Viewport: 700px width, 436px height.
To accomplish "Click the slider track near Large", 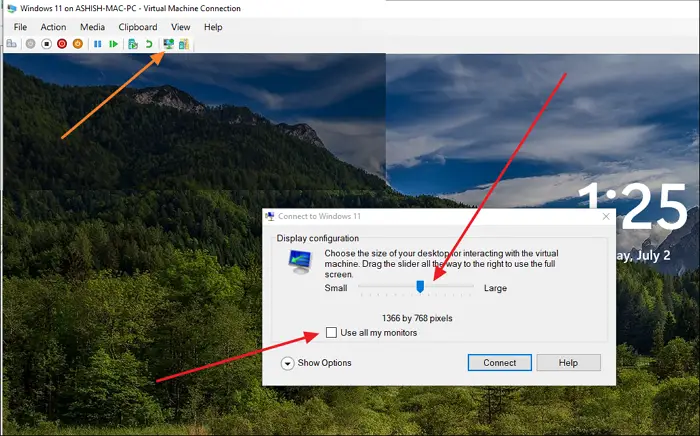I will tap(467, 286).
